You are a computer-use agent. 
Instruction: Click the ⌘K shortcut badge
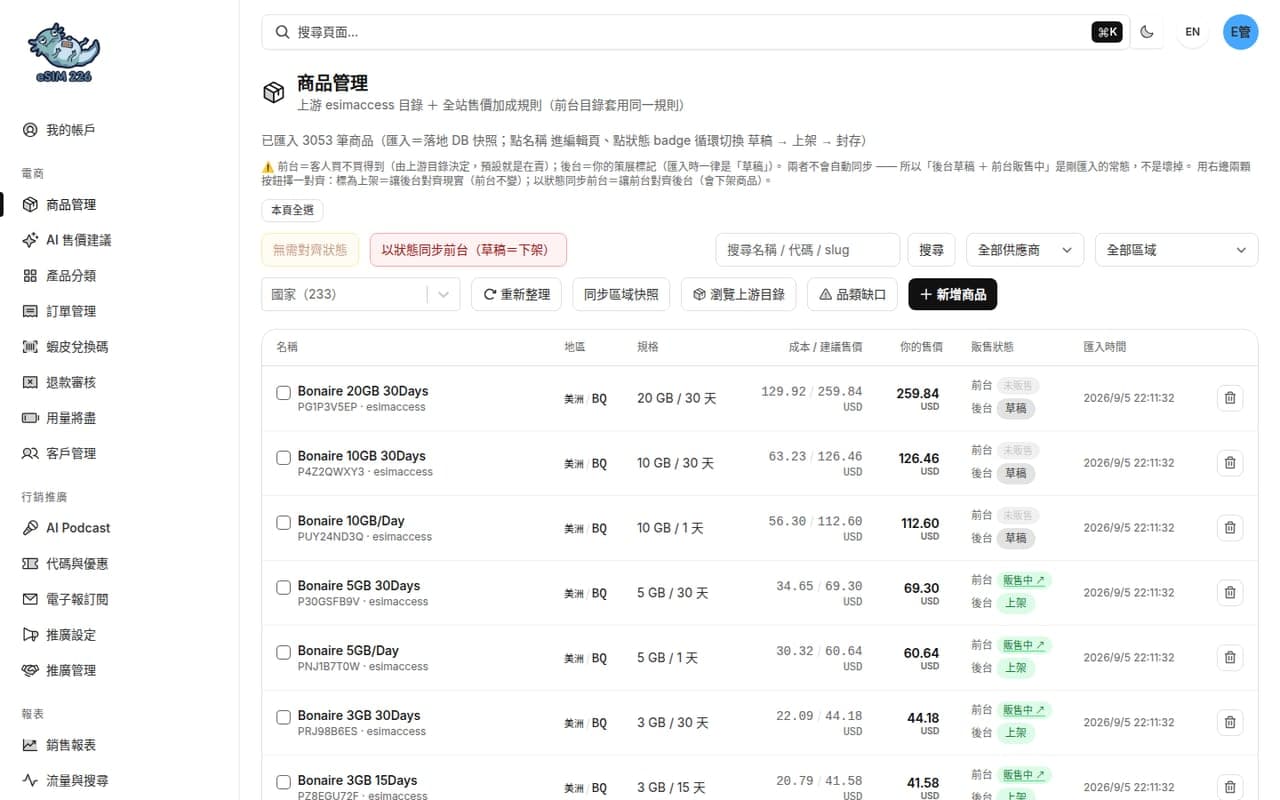[1107, 32]
